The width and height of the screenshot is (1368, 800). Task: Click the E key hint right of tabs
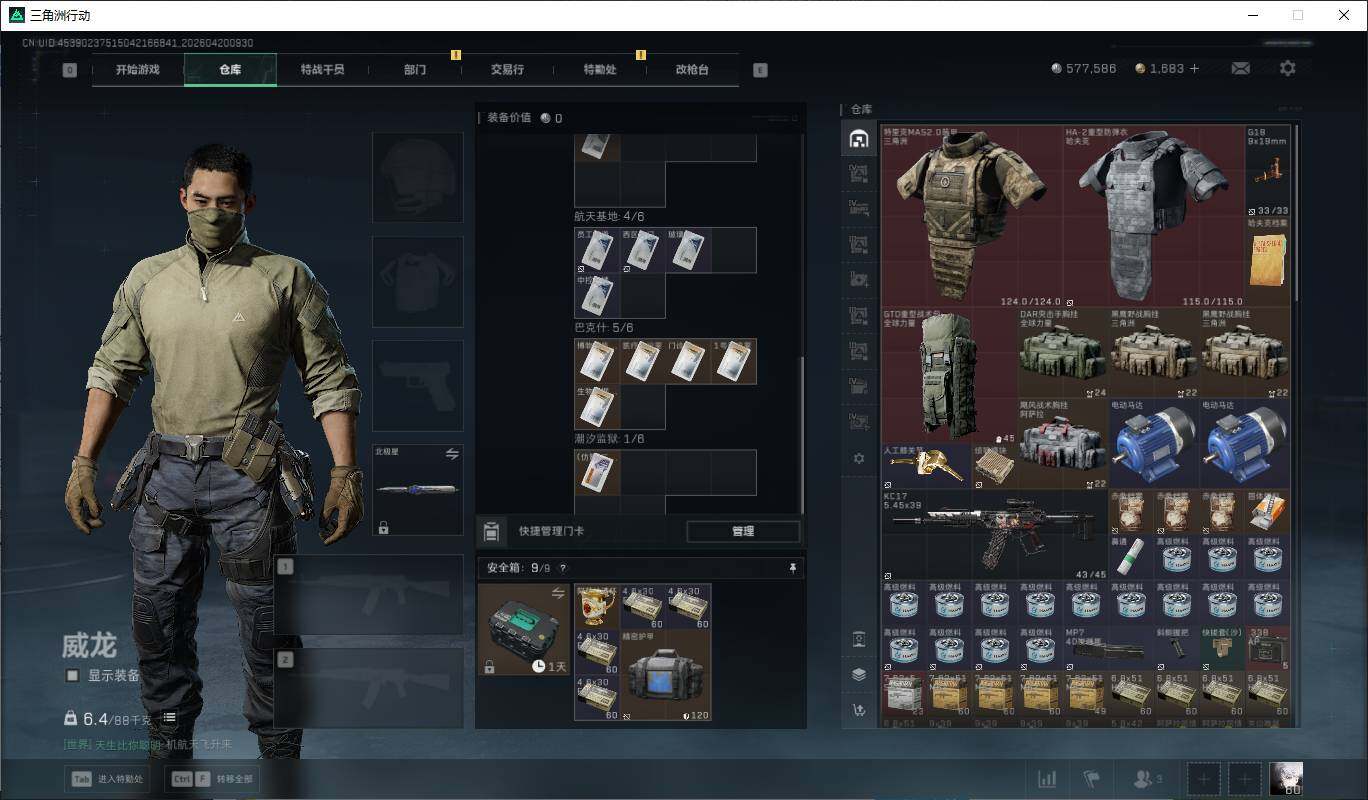pyautogui.click(x=760, y=70)
